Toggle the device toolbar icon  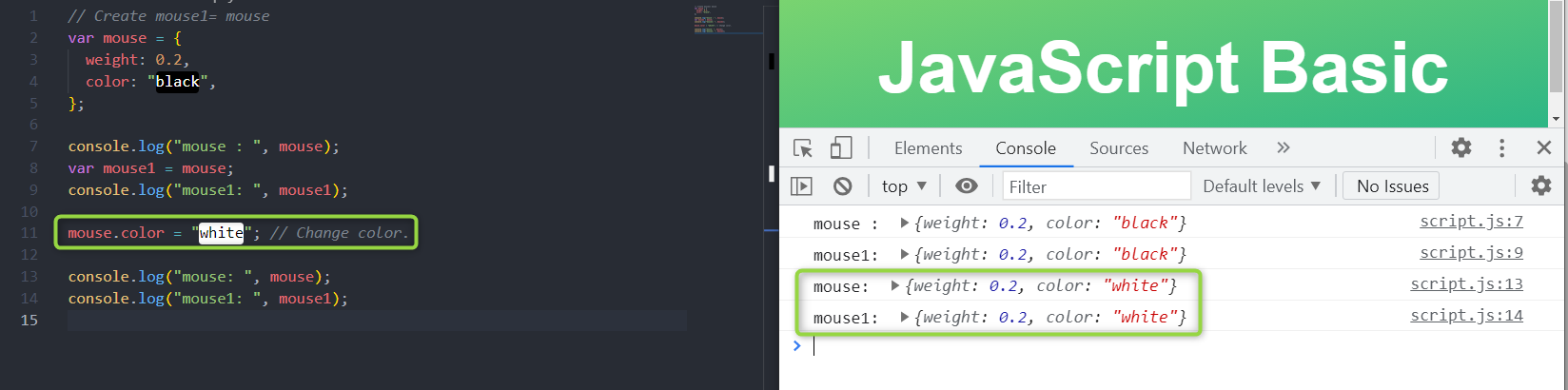pyautogui.click(x=841, y=147)
